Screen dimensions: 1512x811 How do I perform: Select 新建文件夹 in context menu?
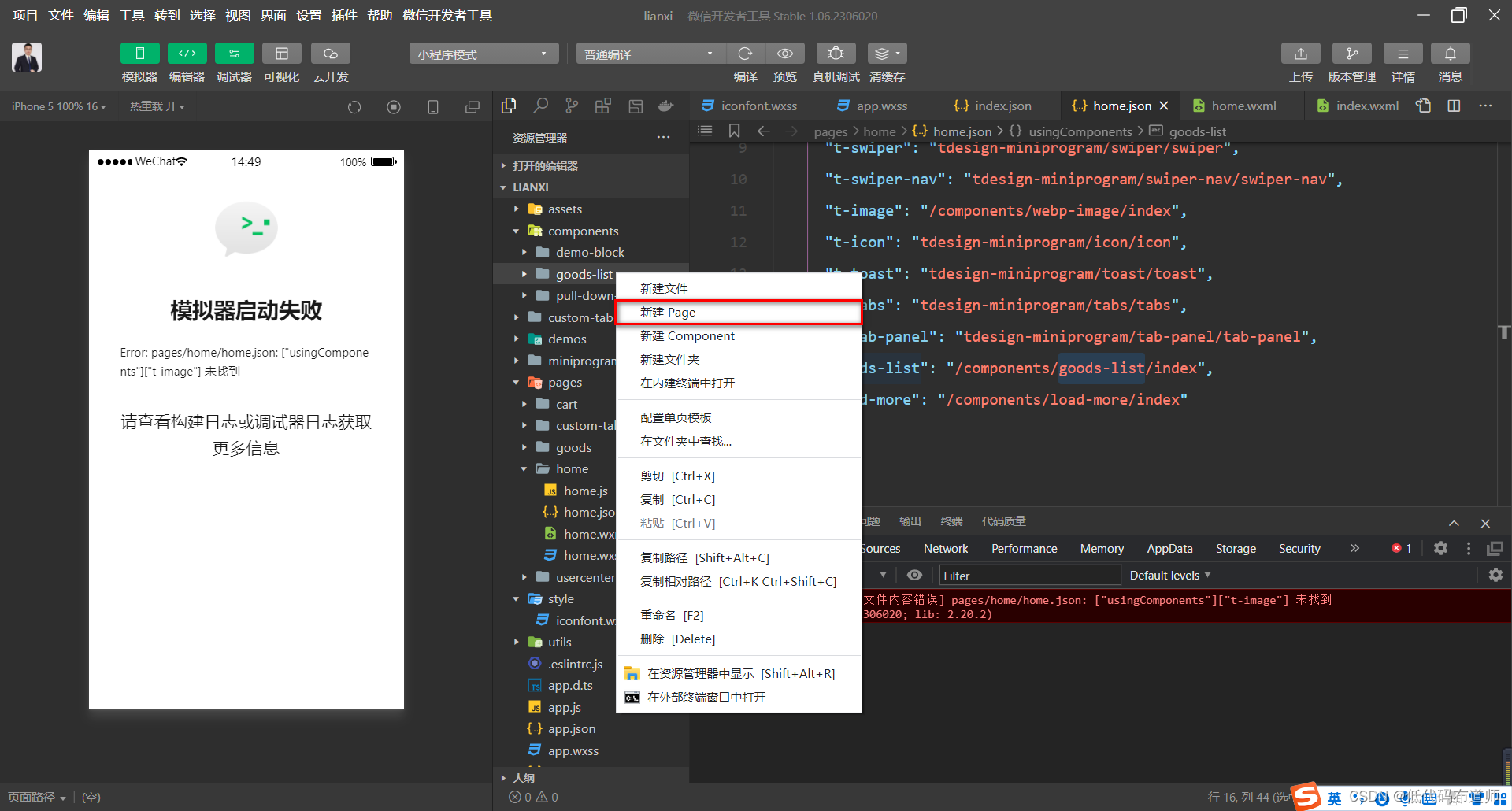739,359
